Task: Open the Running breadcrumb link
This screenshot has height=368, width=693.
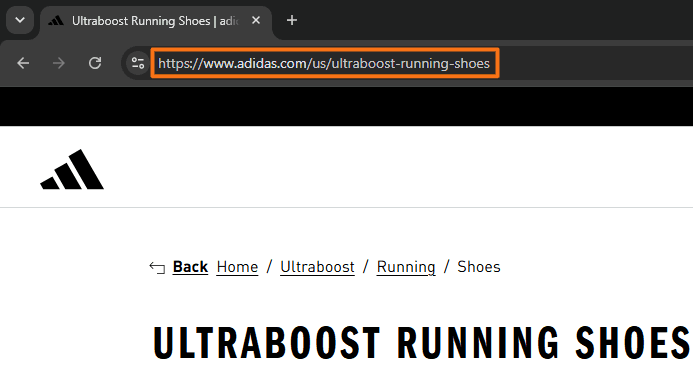Action: pyautogui.click(x=406, y=267)
